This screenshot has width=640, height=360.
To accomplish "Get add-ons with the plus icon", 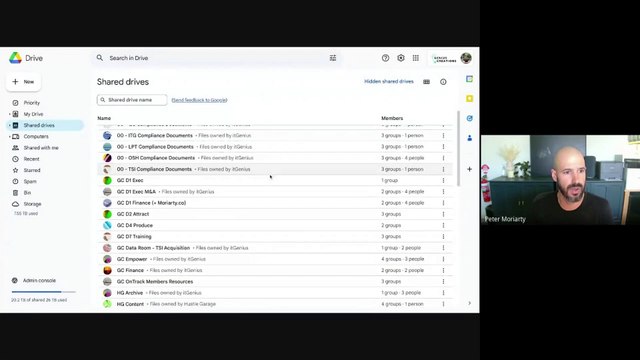I will pos(469,169).
